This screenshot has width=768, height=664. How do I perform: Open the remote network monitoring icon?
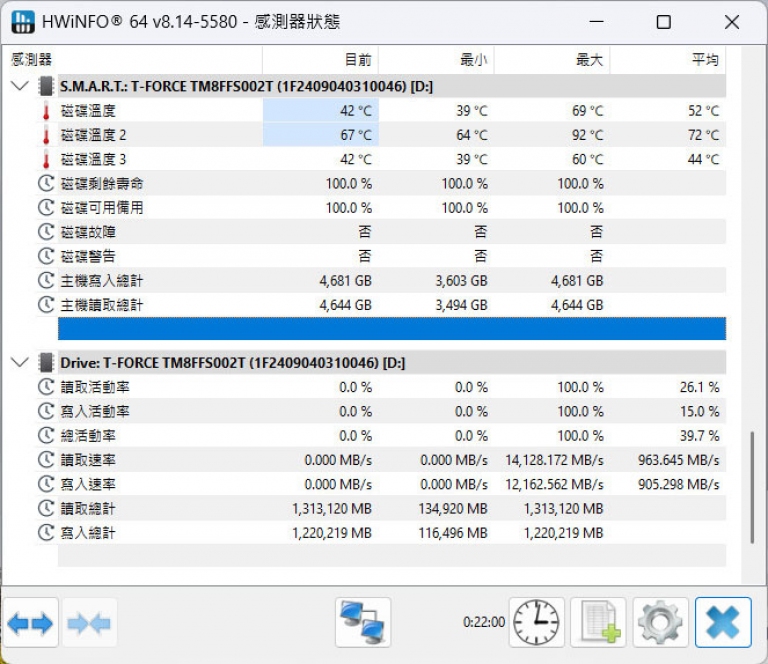coord(363,622)
